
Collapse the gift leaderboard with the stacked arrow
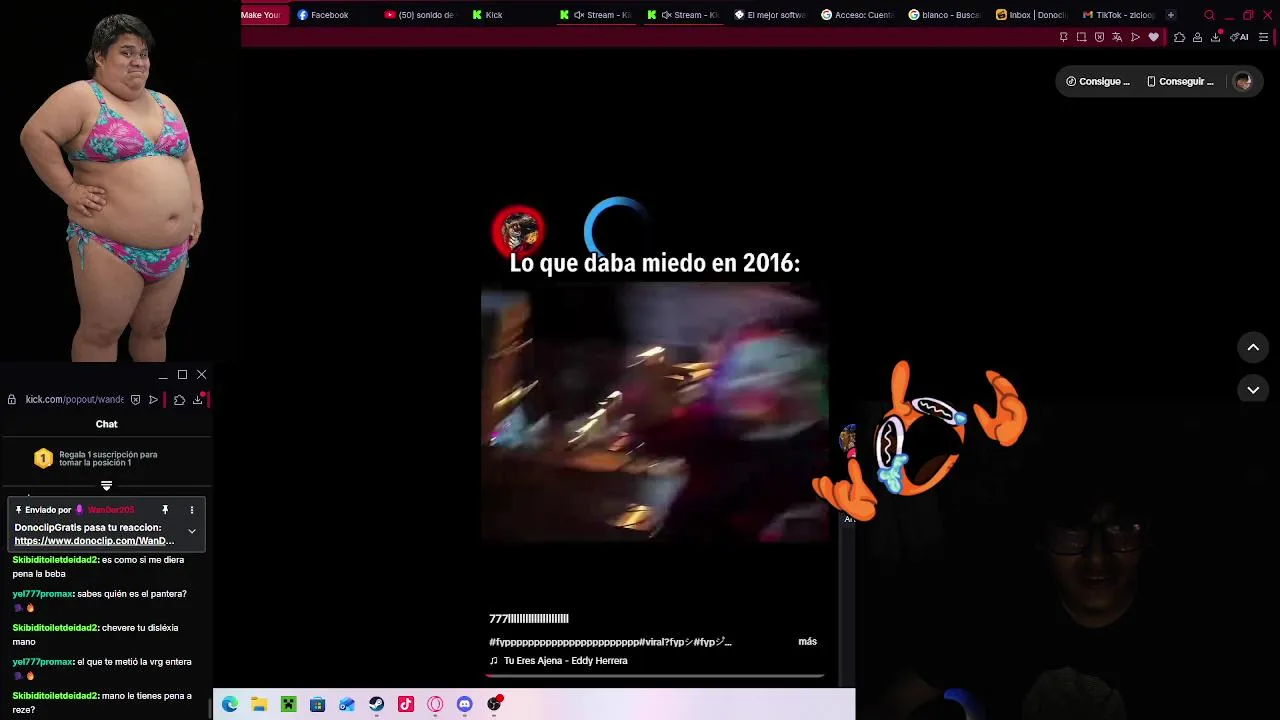tap(106, 486)
